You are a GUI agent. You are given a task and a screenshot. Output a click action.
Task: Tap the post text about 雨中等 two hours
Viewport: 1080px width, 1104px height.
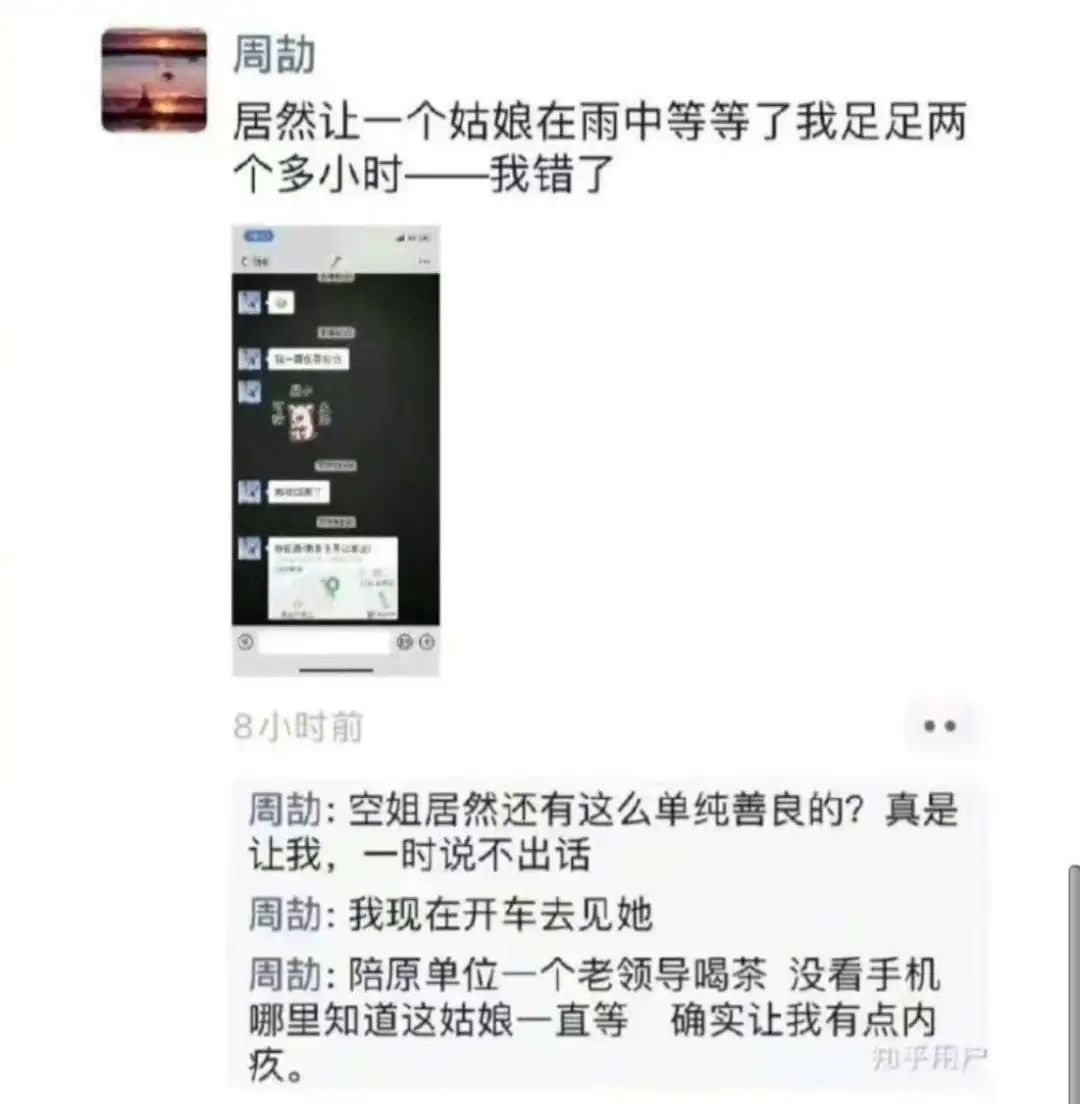click(599, 148)
